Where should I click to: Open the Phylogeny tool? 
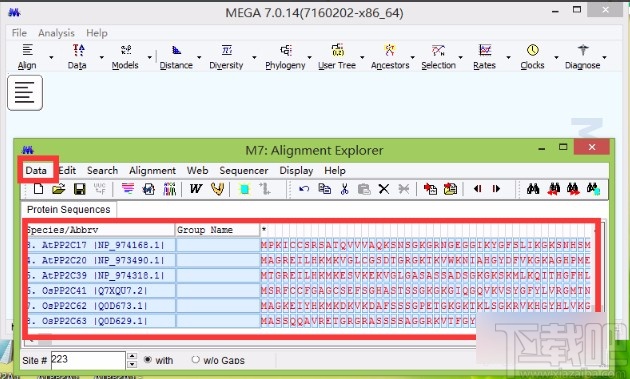point(285,57)
